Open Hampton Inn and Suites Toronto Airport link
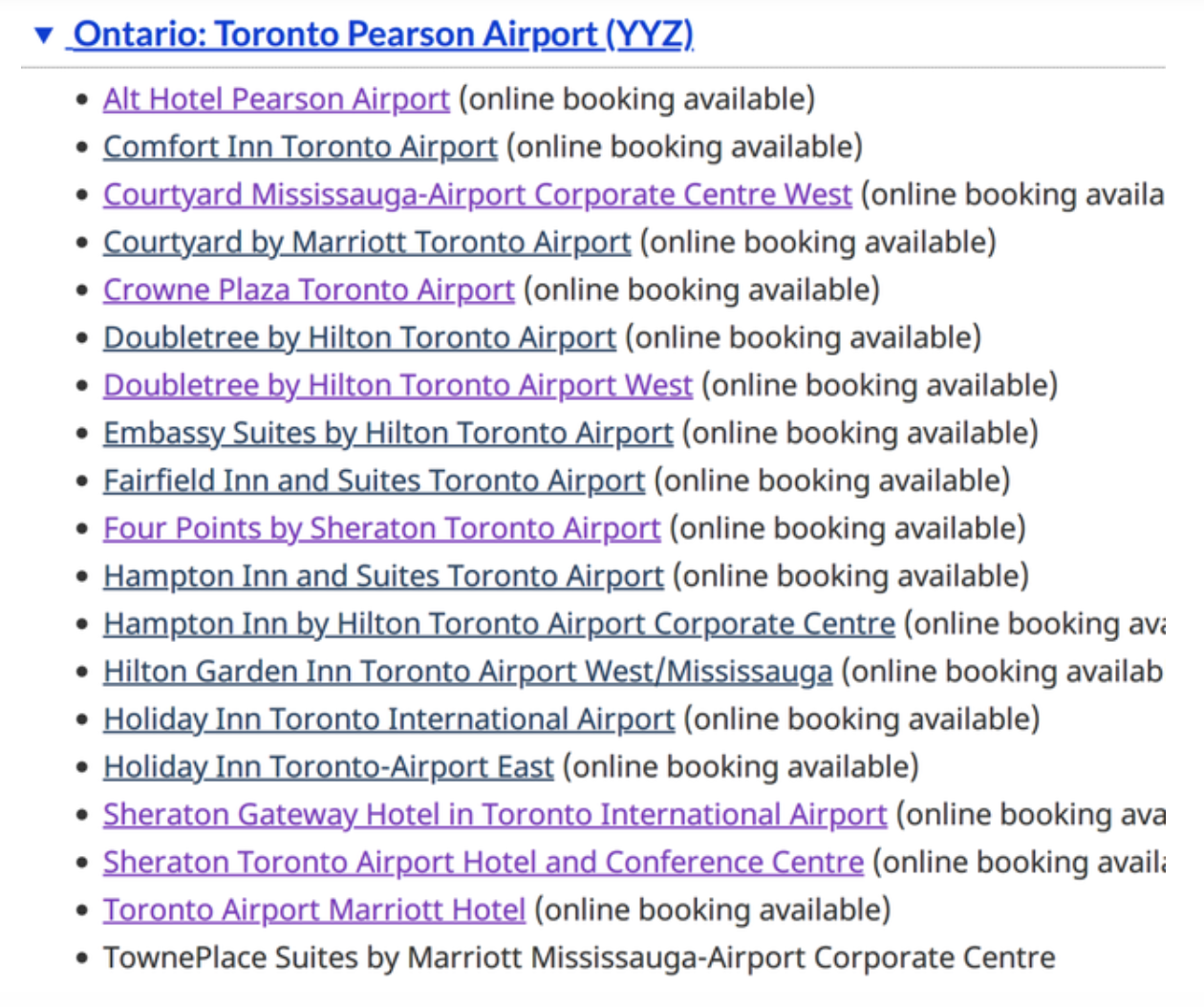1204x1007 pixels. point(383,576)
